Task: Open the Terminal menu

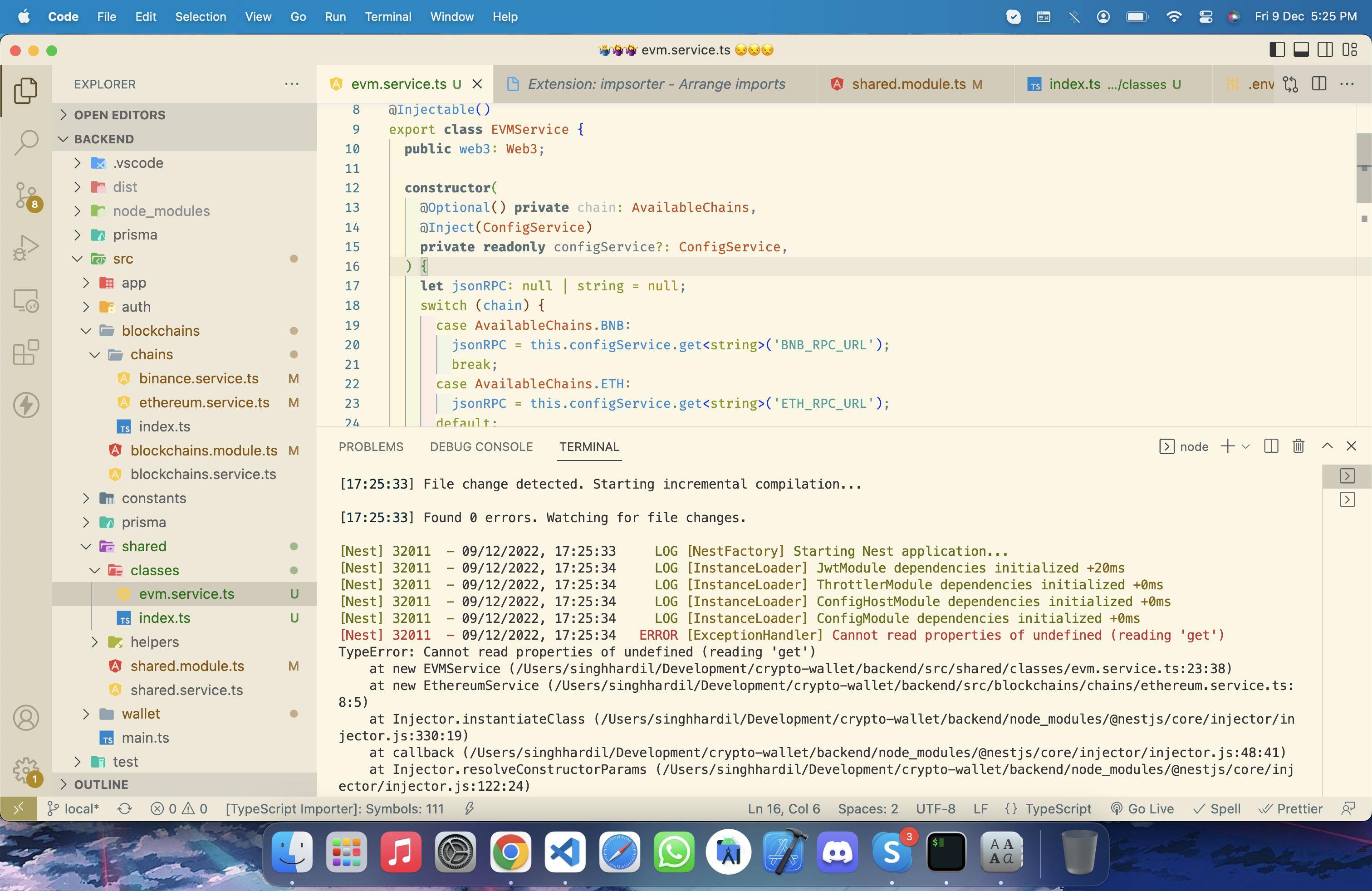Action: point(387,17)
